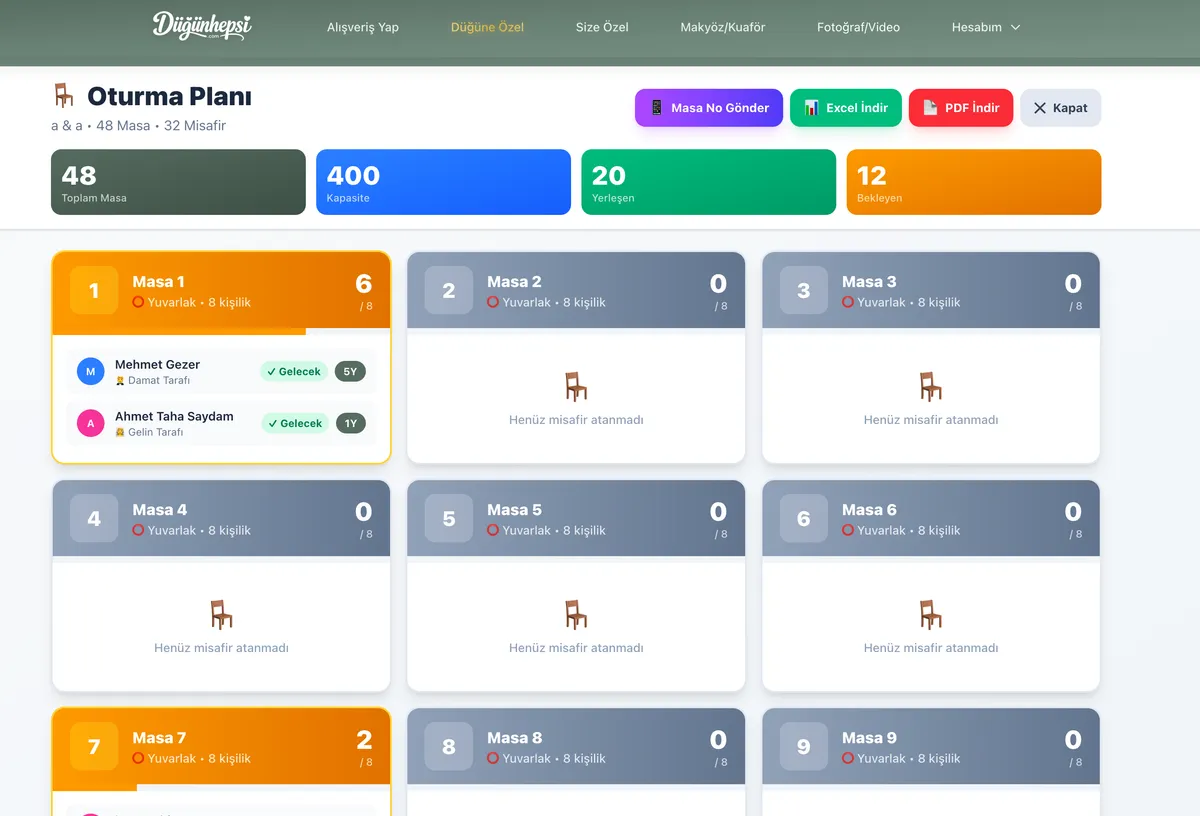The width and height of the screenshot is (1200, 816).
Task: Select the Masa 9 number badge
Action: click(804, 747)
